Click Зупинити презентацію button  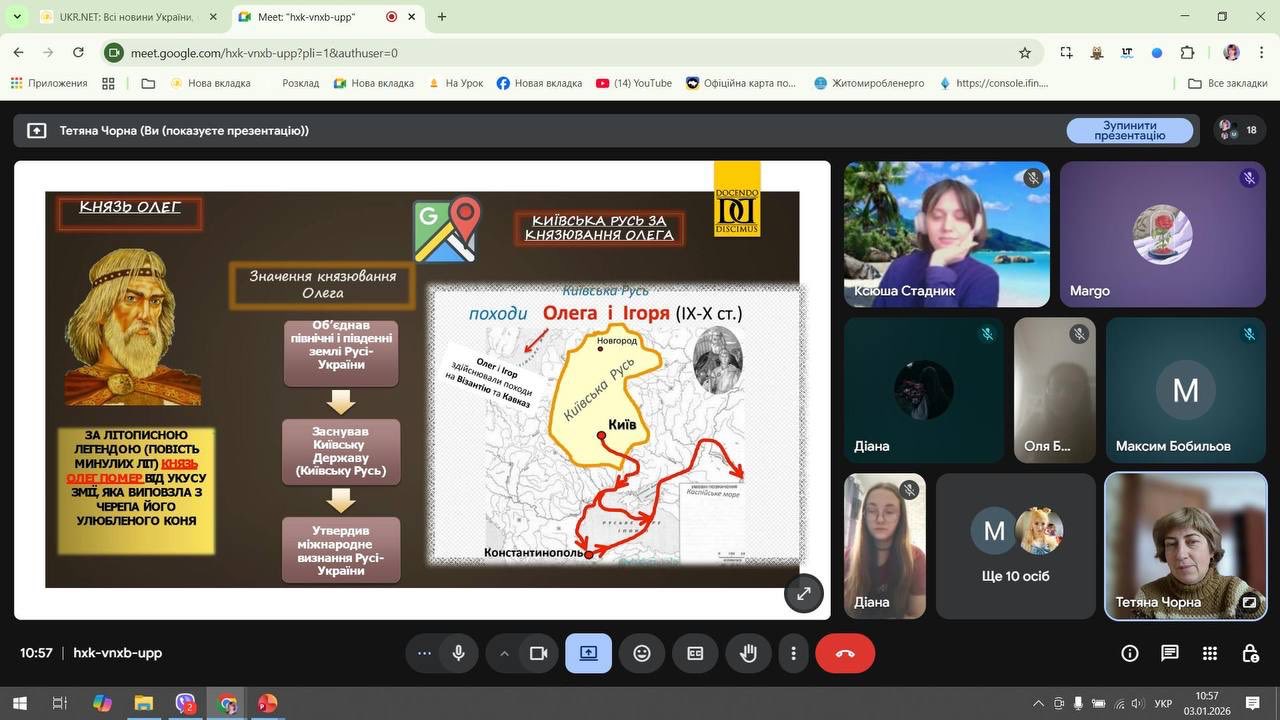click(1130, 130)
